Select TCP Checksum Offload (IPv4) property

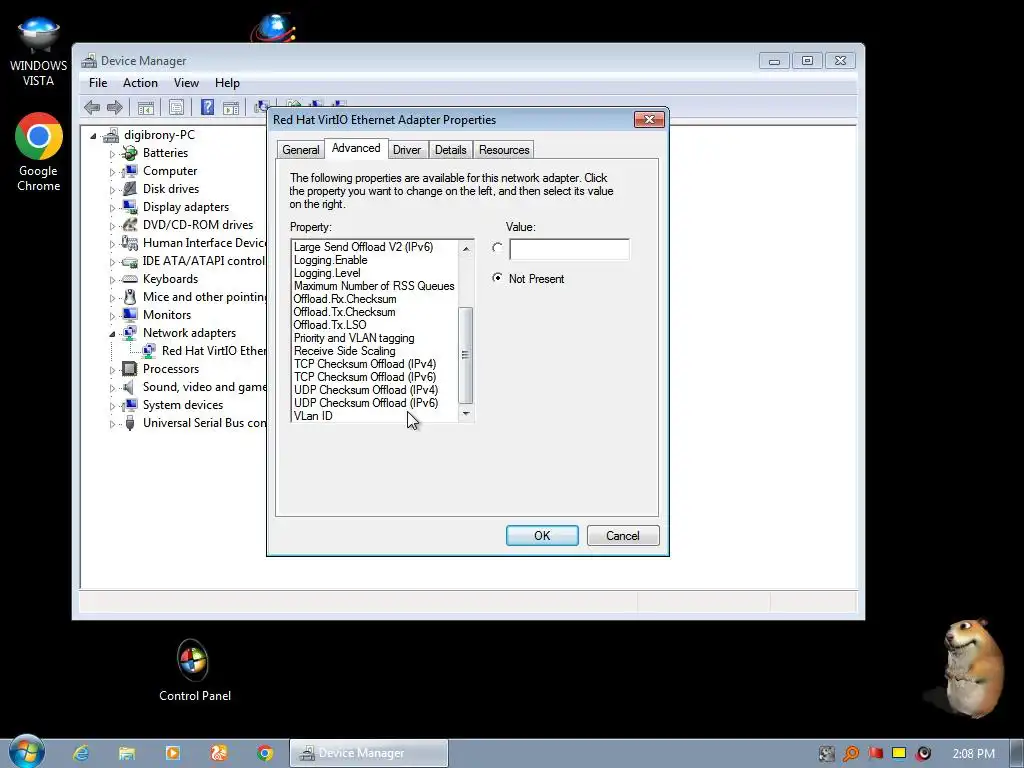(x=365, y=364)
